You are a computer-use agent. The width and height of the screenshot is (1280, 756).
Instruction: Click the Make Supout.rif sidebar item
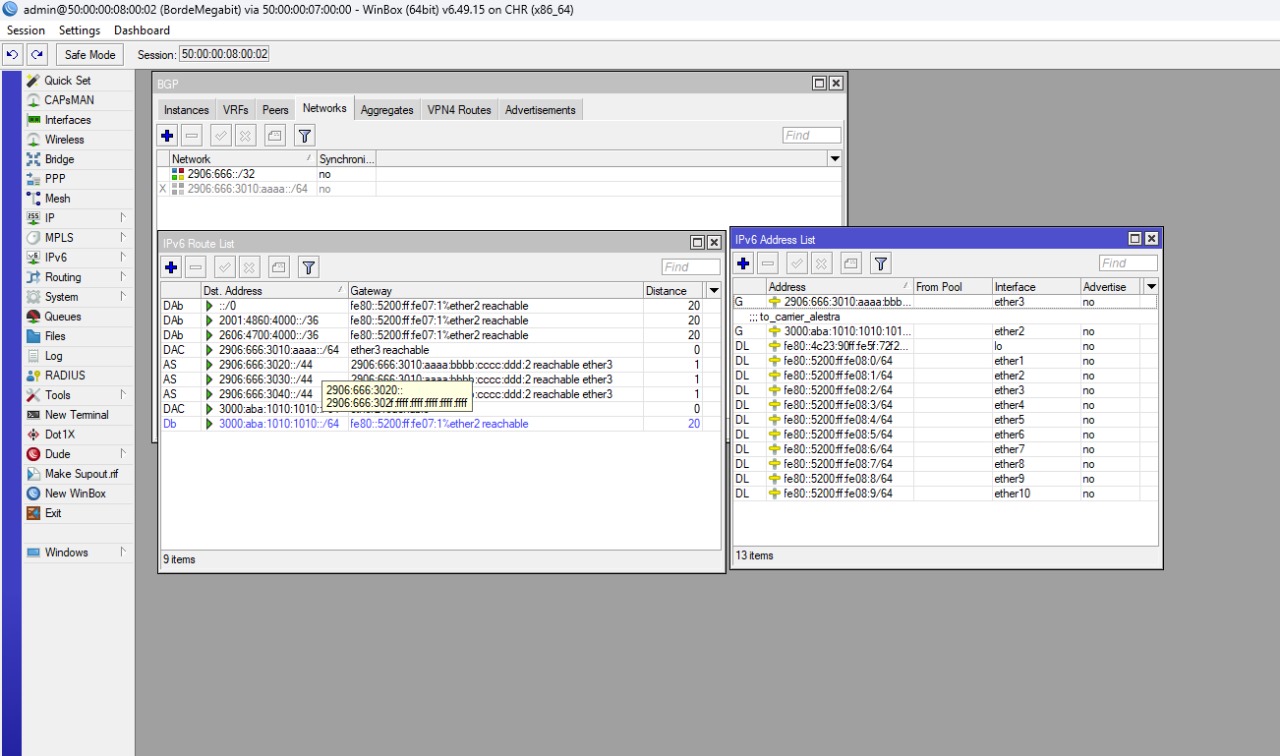(x=80, y=474)
